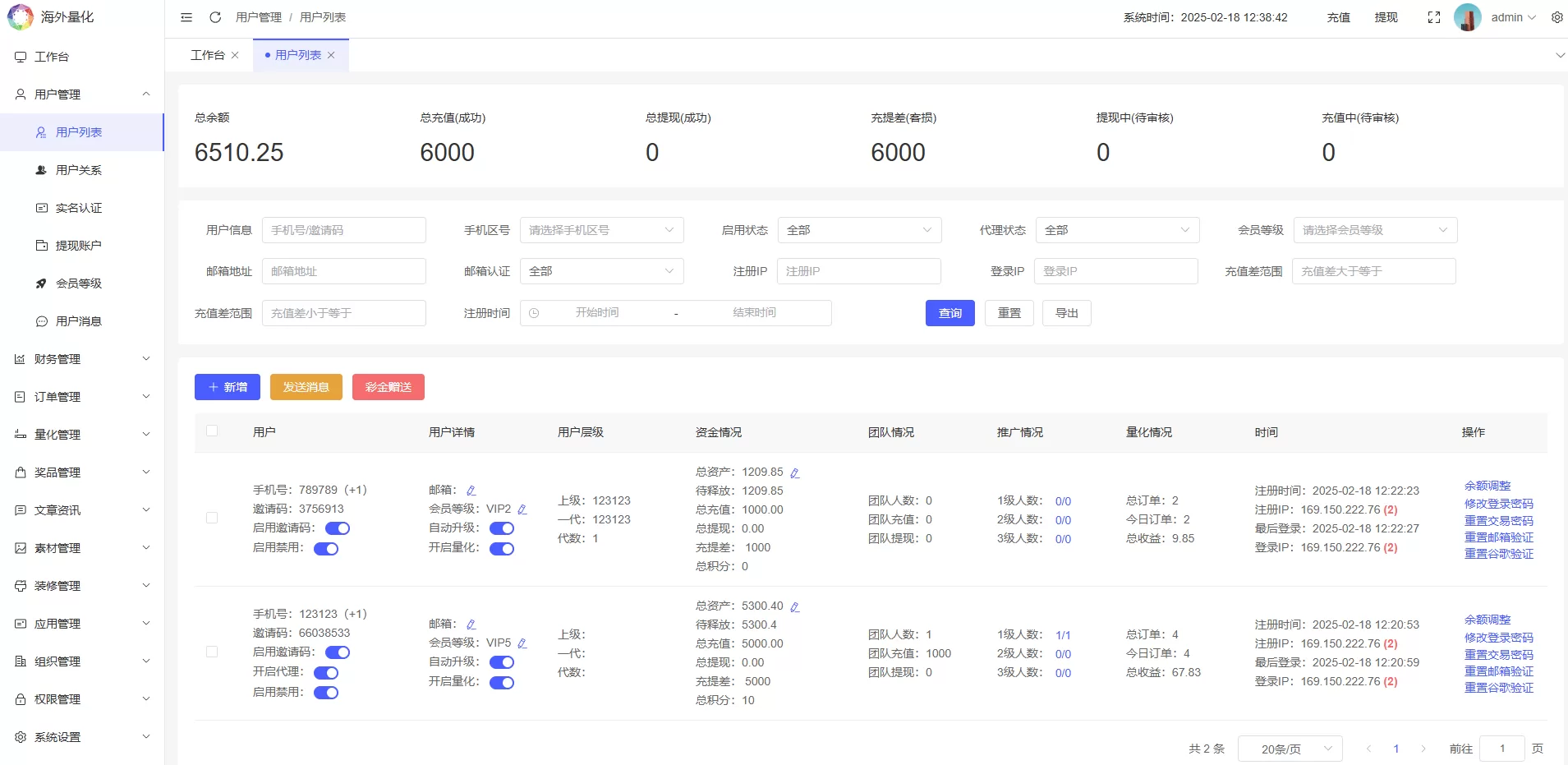
Task: Edit total assets 1209.85 pencil icon
Action: click(794, 473)
